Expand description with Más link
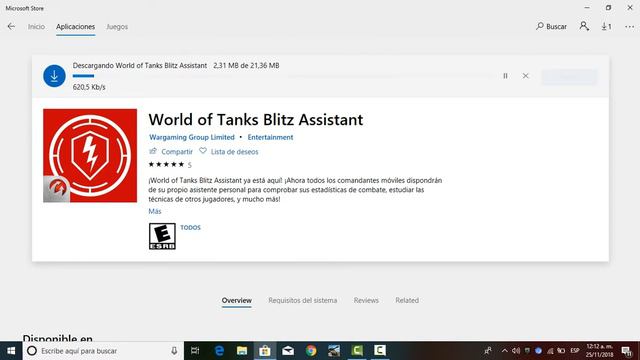Screen dimensions: 640x360 [x=155, y=211]
